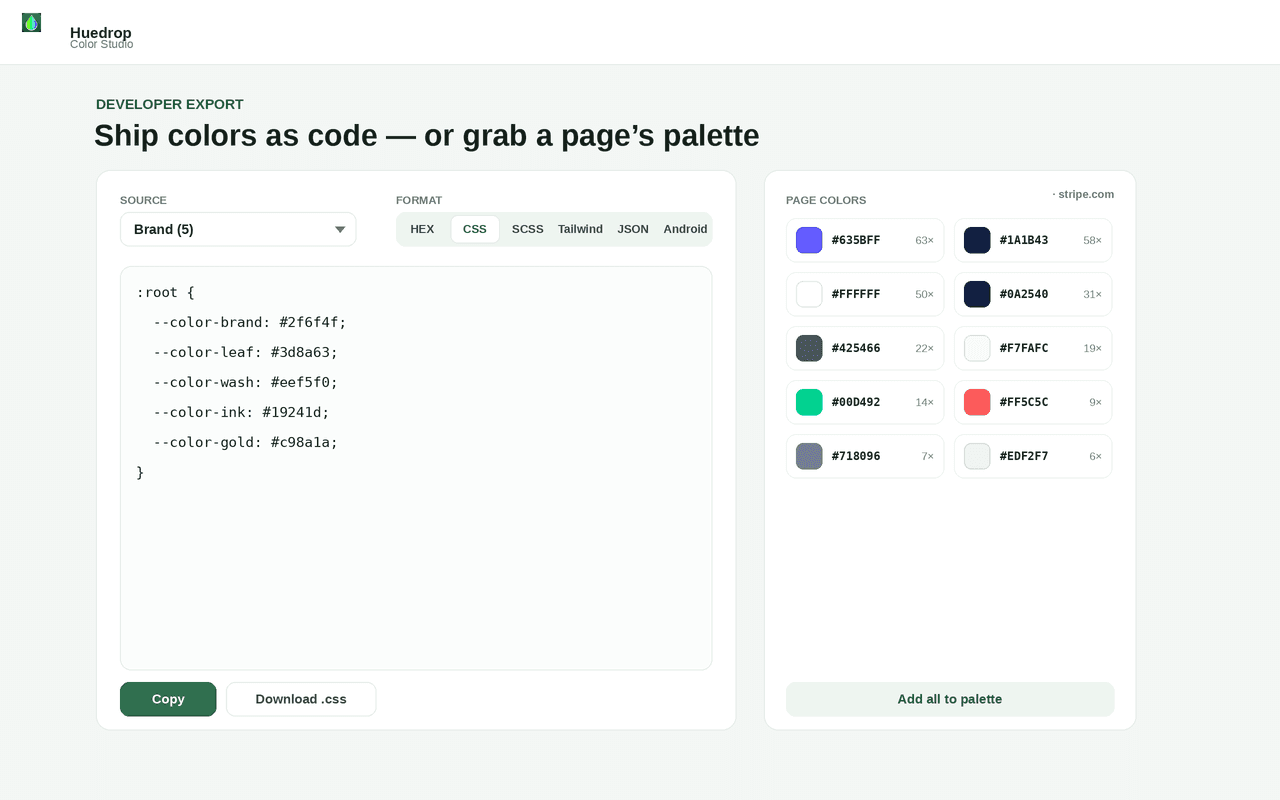
Task: Switch format to HEX
Action: pos(422,229)
